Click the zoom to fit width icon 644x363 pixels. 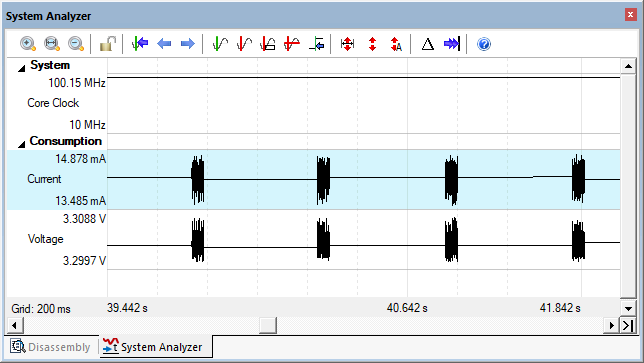point(52,44)
